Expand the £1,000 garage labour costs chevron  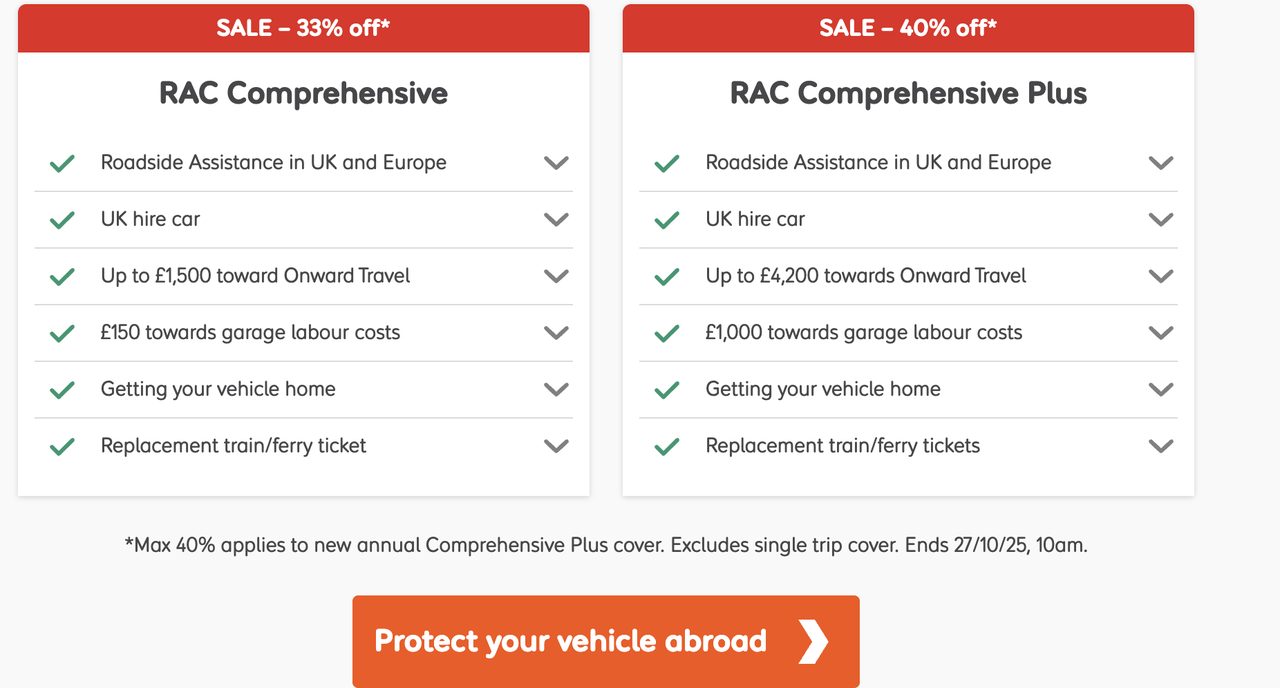(x=1161, y=332)
